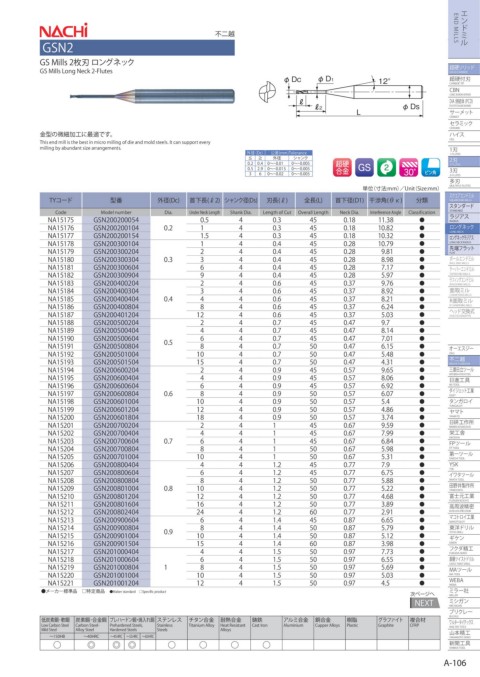Select the サーメット side tab

pos(464,113)
